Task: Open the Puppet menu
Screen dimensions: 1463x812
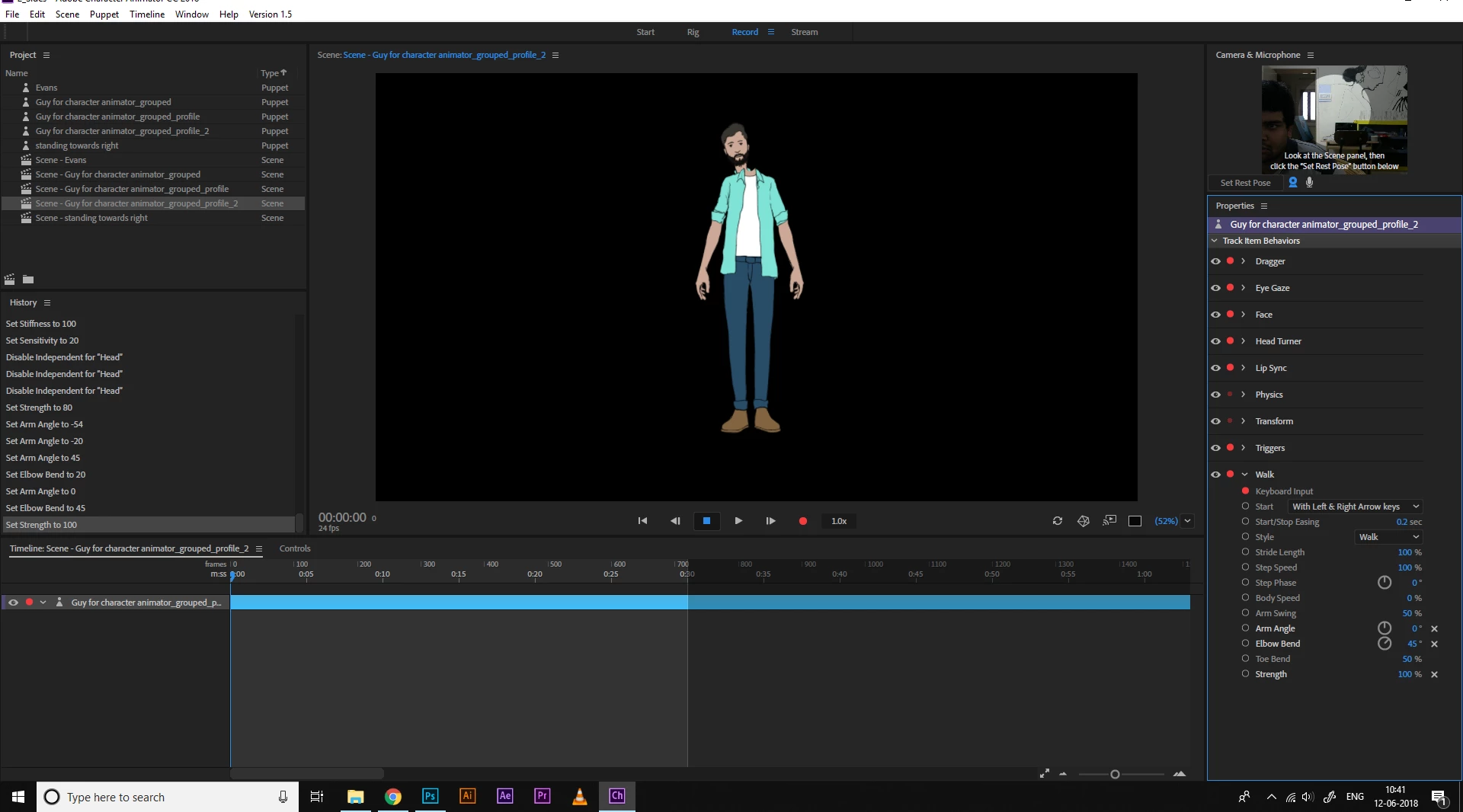Action: pos(104,14)
